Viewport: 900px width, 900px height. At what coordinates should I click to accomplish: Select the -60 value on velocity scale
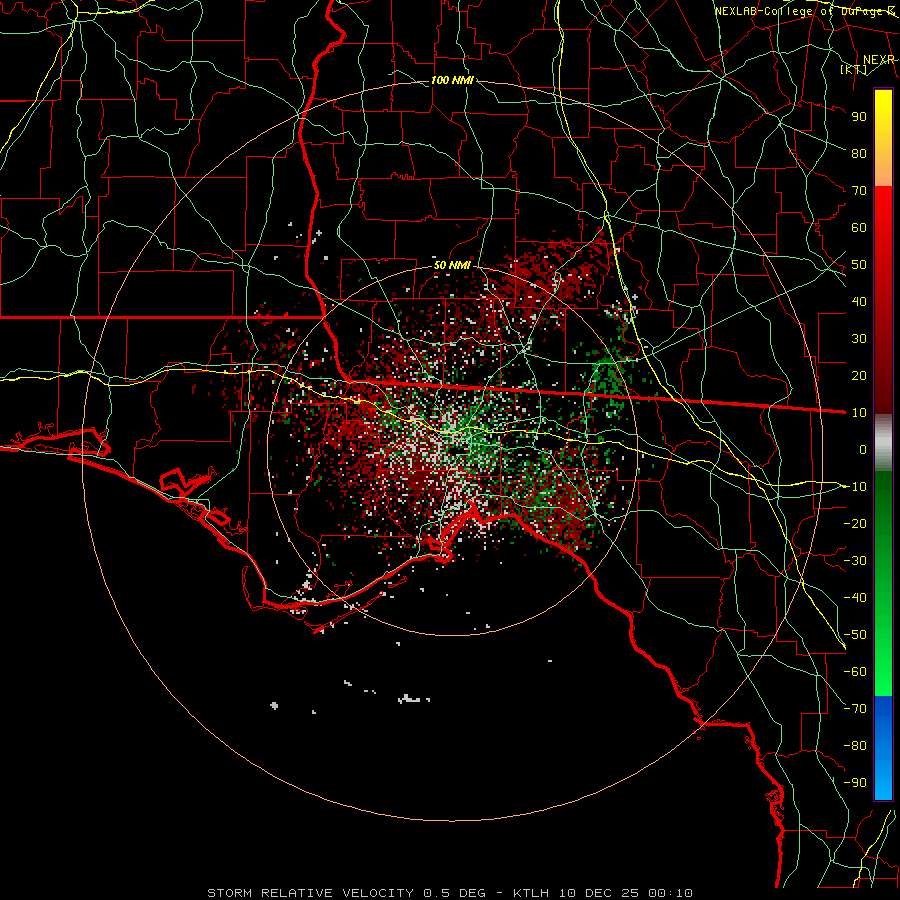pos(855,672)
